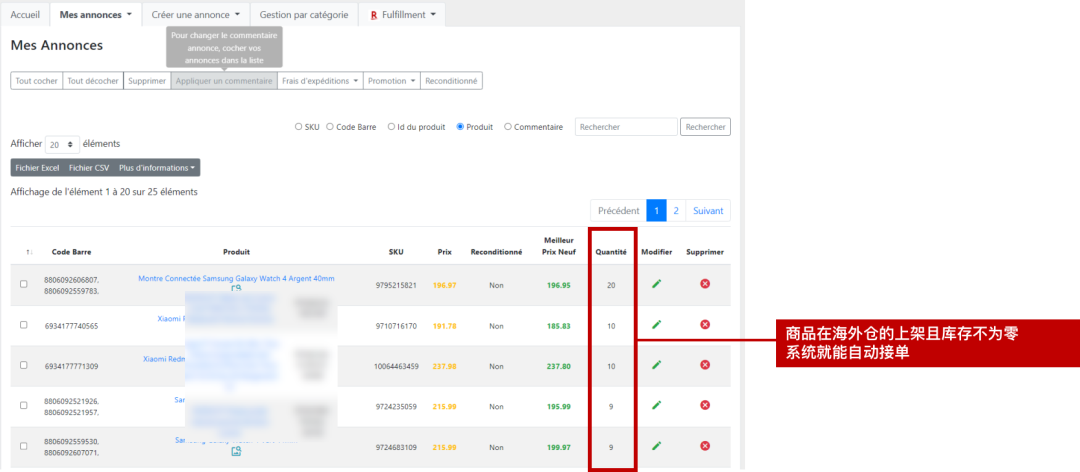The image size is (1080, 472).
Task: Click the Tout cocher button
Action: click(x=37, y=81)
